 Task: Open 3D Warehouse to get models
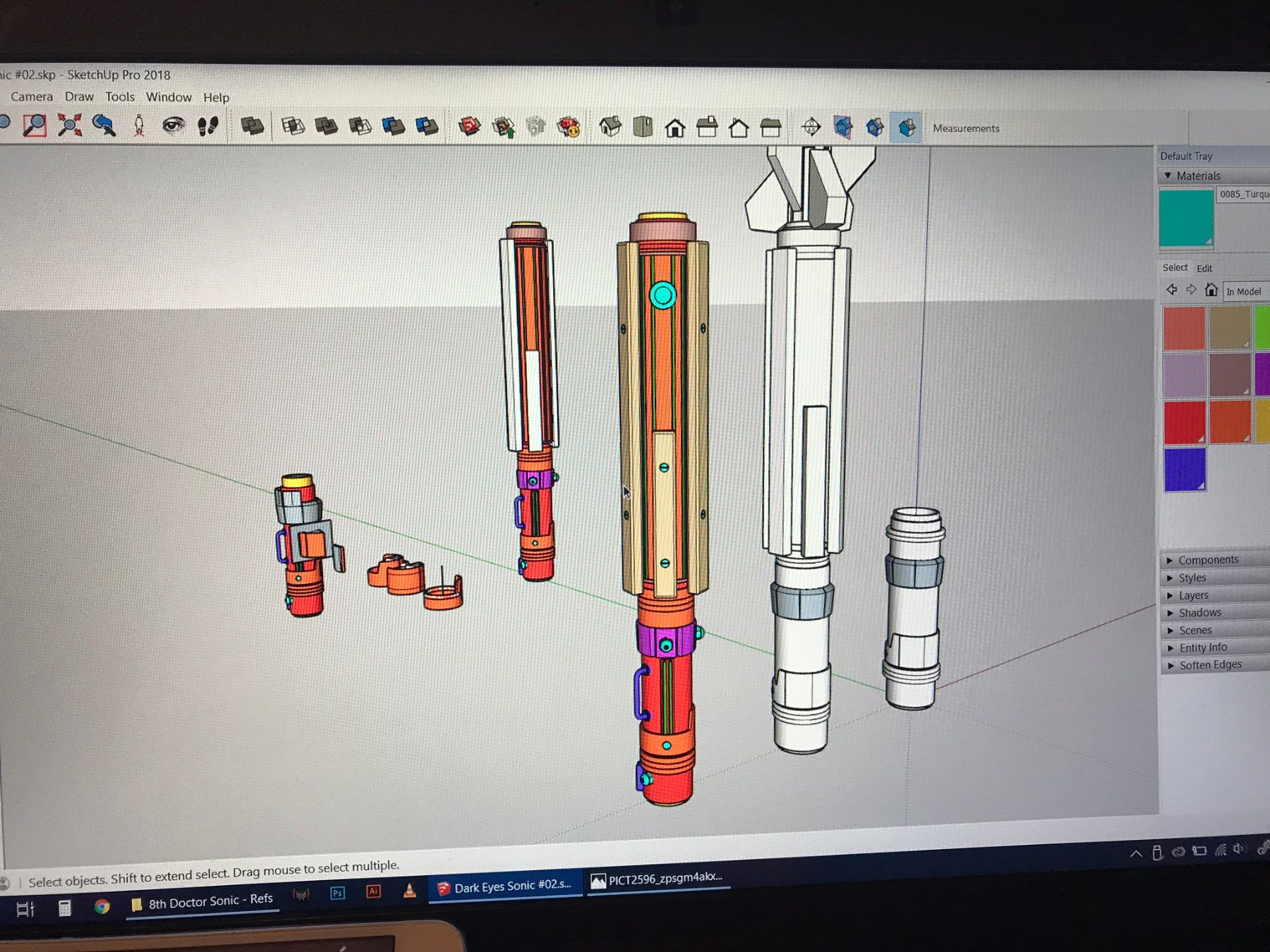(x=469, y=126)
